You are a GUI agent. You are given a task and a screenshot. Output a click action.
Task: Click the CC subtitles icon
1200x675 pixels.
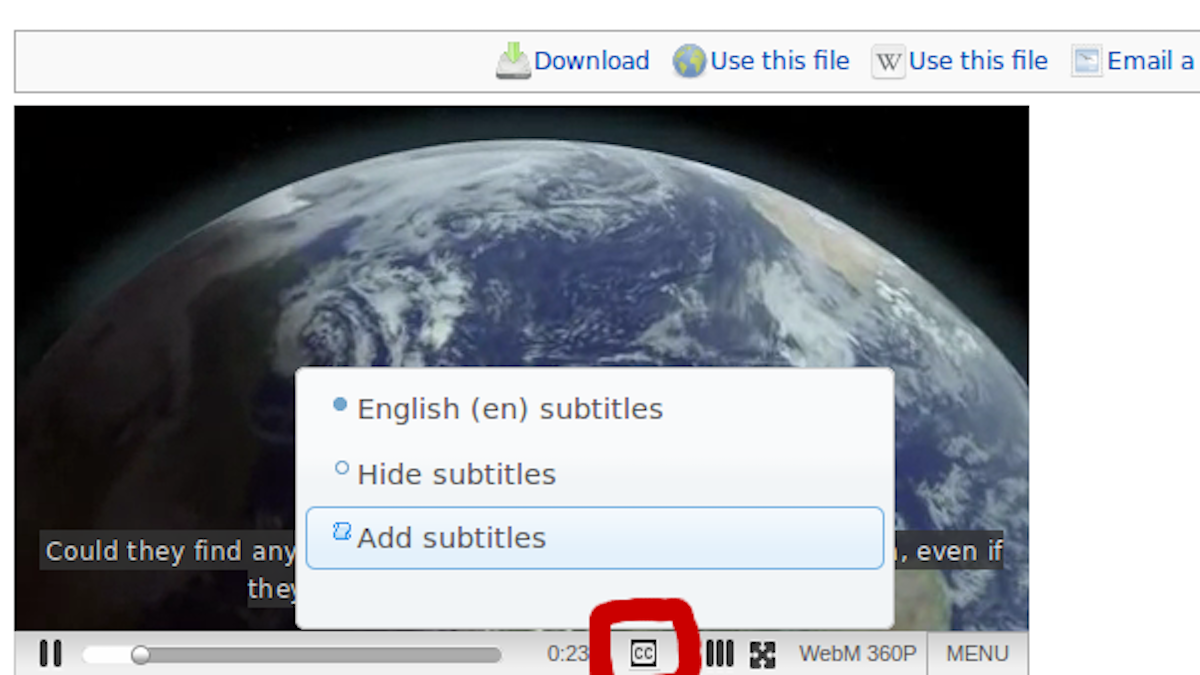click(644, 654)
